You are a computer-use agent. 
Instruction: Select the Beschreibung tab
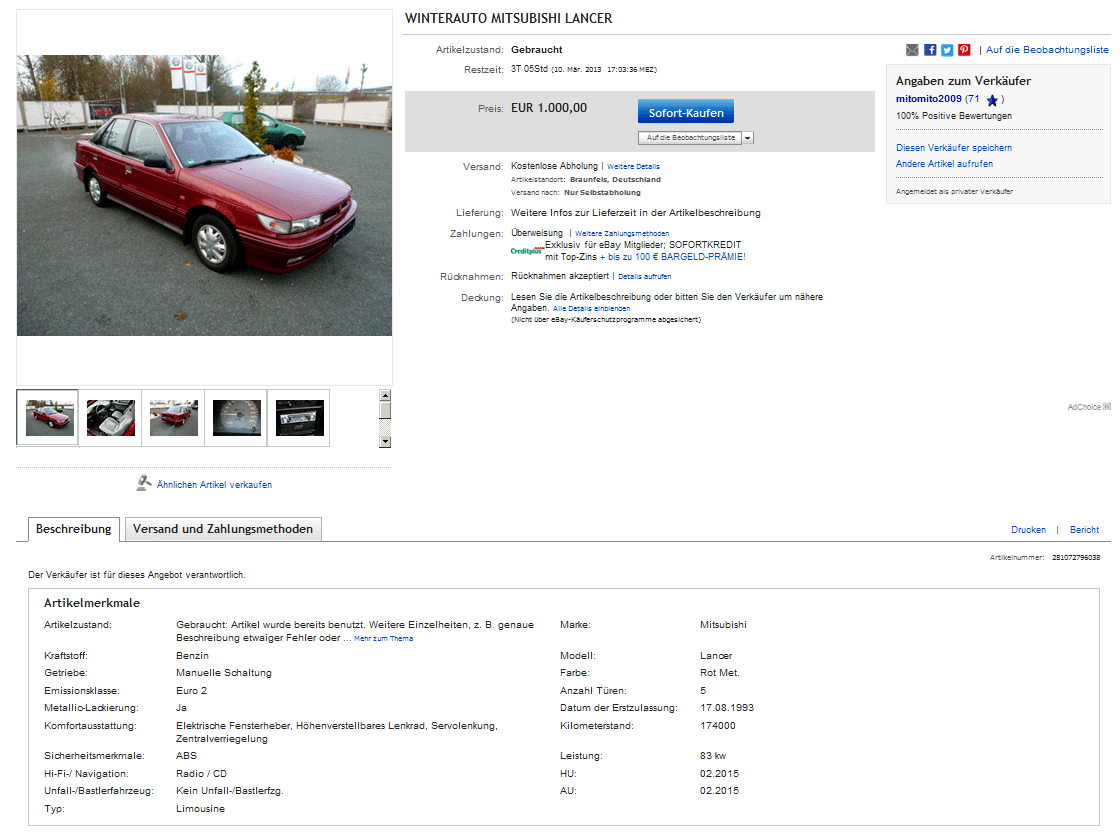tap(74, 529)
